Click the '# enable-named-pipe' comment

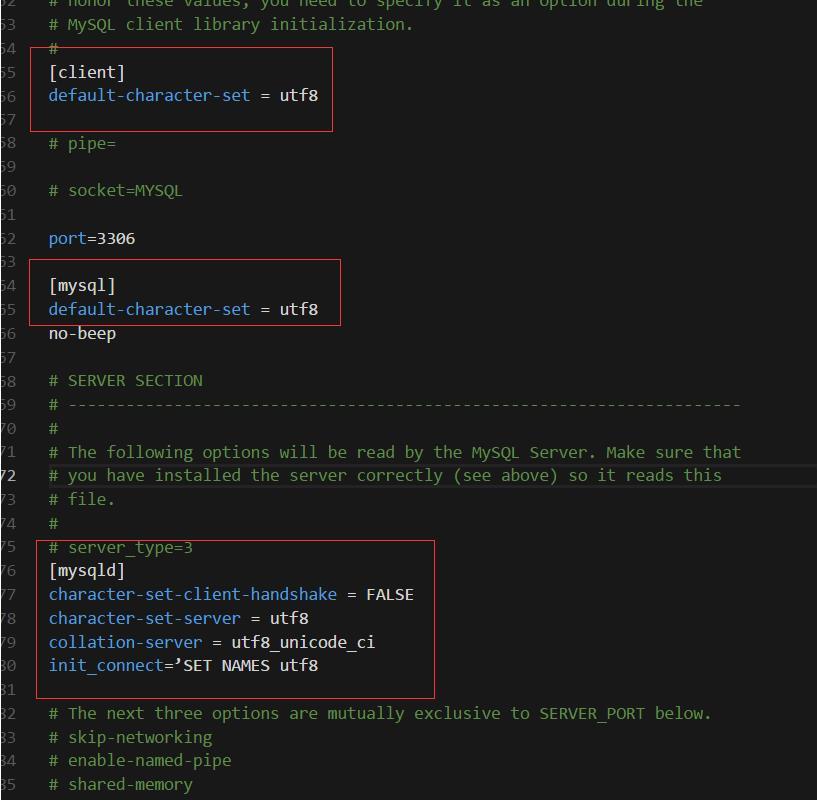click(139, 761)
